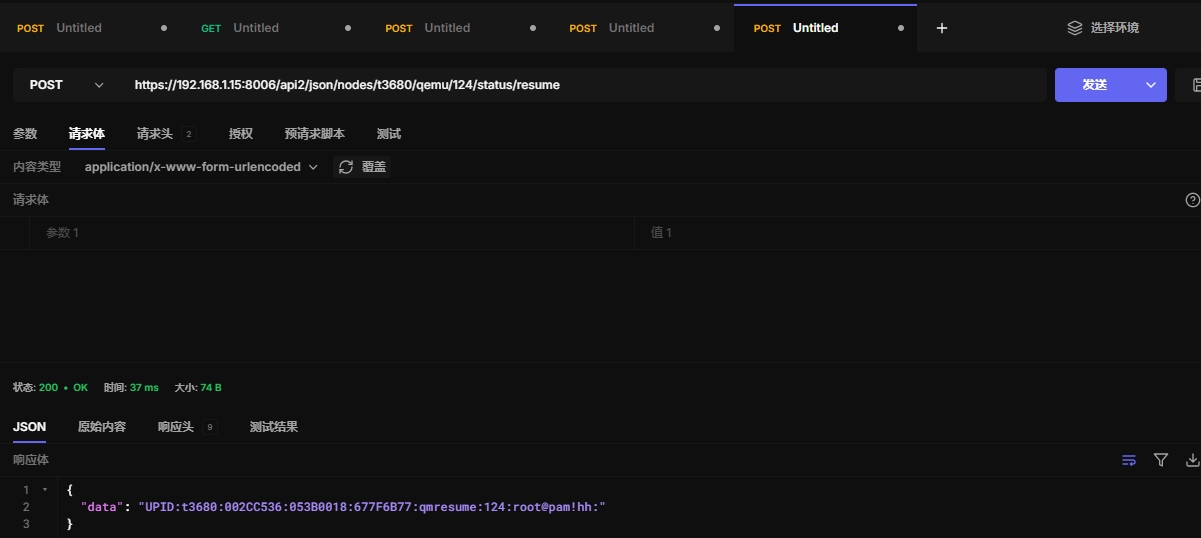Screen dimensions: 1201x538
Task: Switch to the 请求头 tab
Action: click(155, 133)
